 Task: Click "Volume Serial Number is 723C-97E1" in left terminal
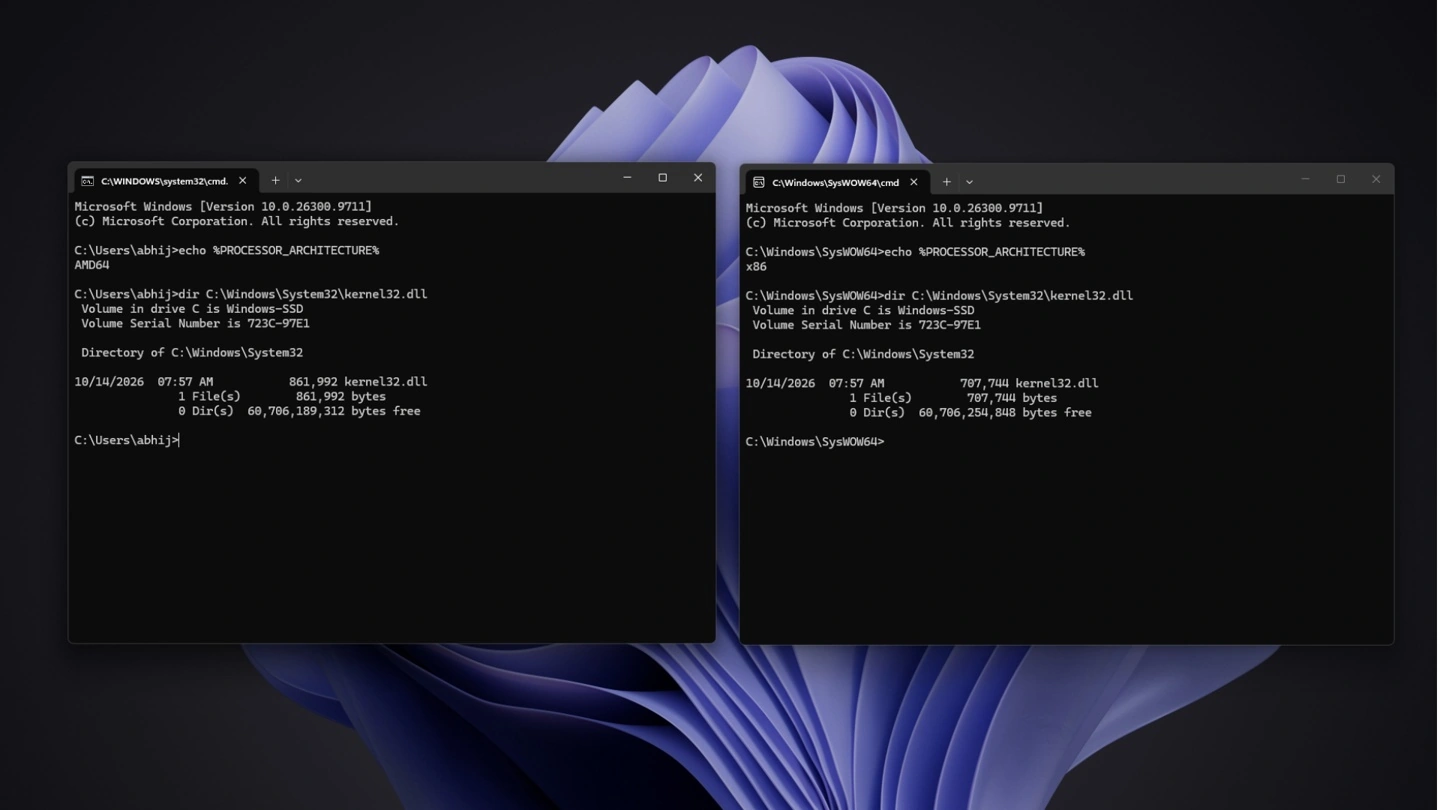(195, 323)
